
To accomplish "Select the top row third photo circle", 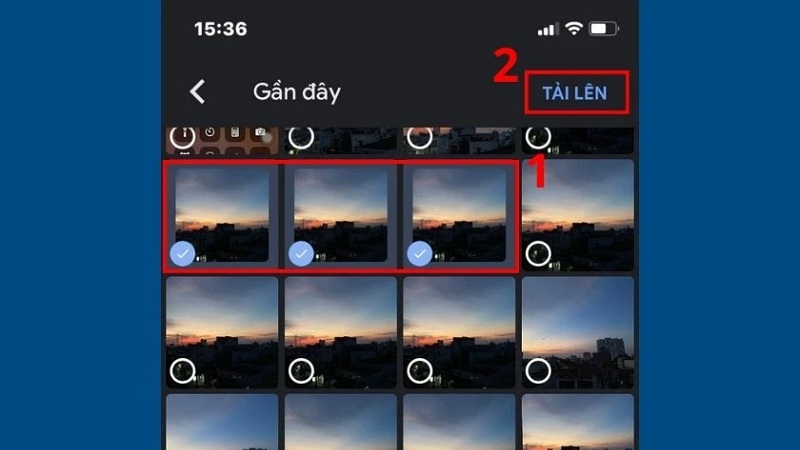I will pos(419,137).
